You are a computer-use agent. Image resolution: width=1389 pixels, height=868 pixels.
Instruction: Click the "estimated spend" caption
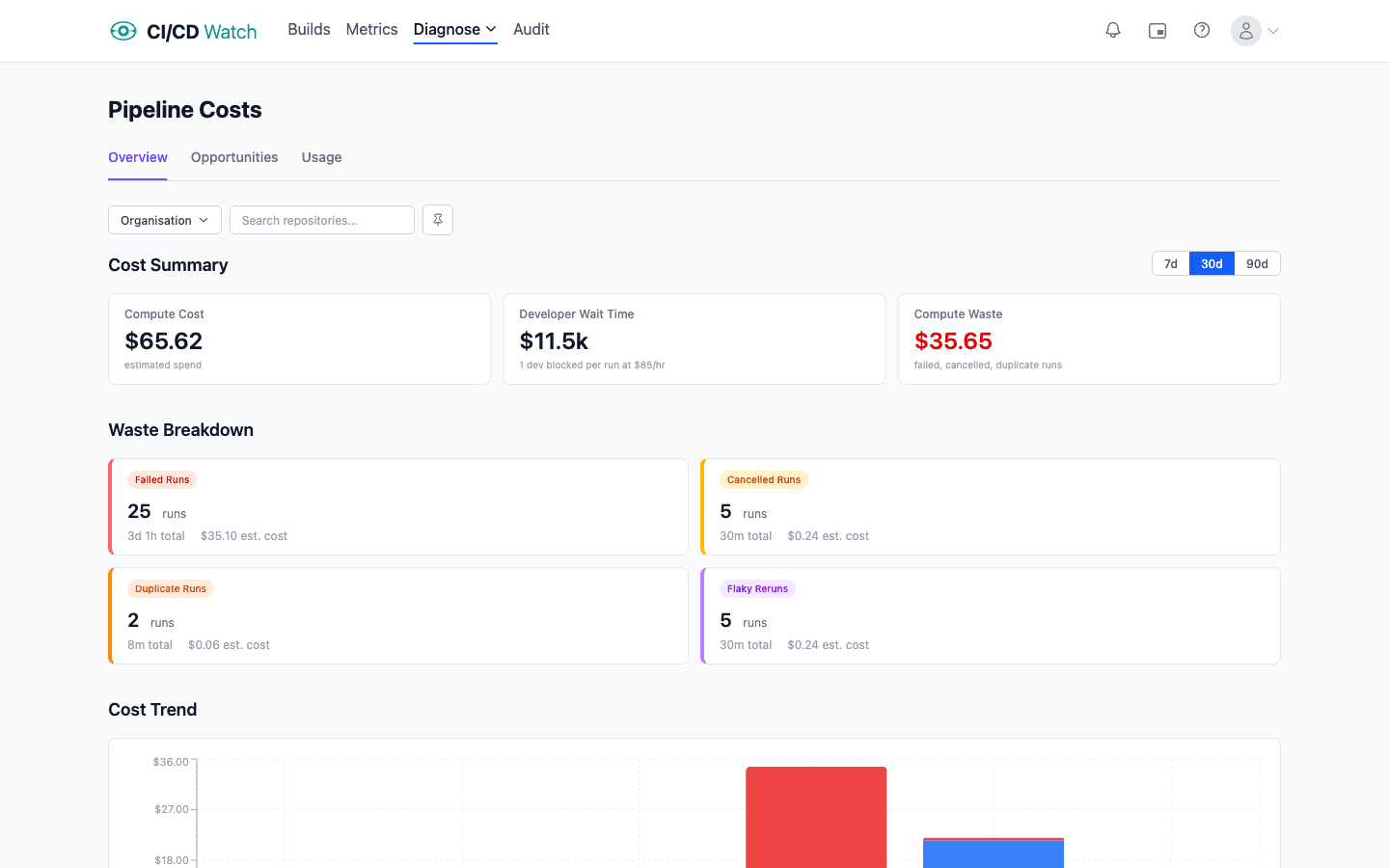click(x=163, y=365)
